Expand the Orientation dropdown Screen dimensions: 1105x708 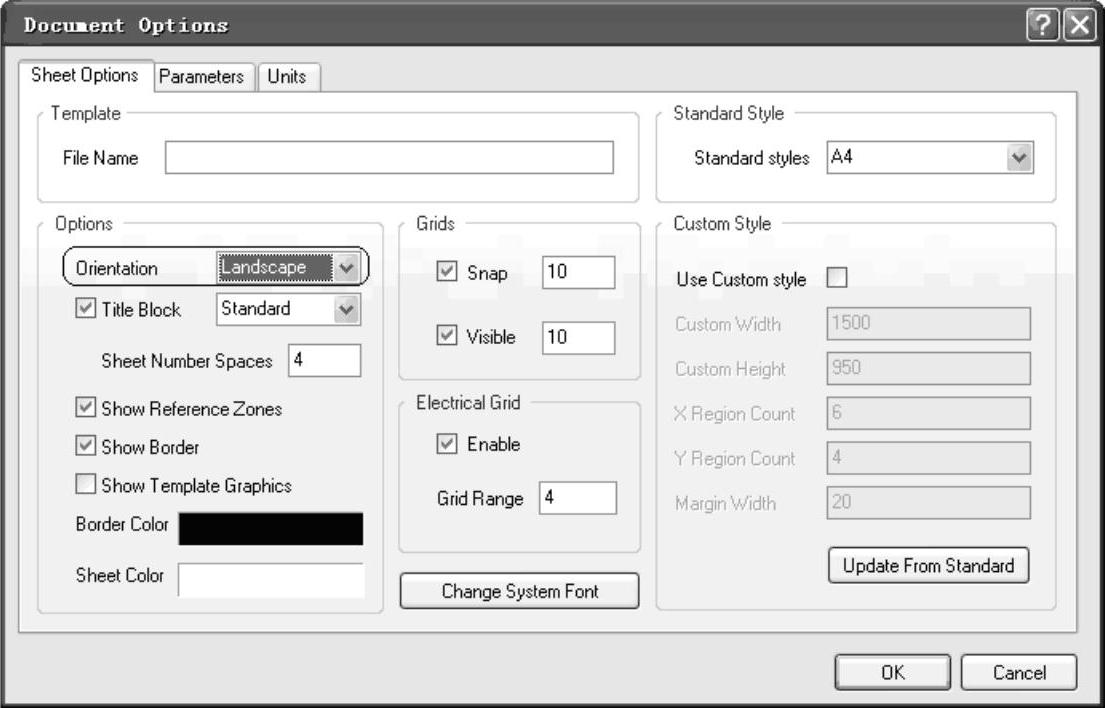[346, 267]
